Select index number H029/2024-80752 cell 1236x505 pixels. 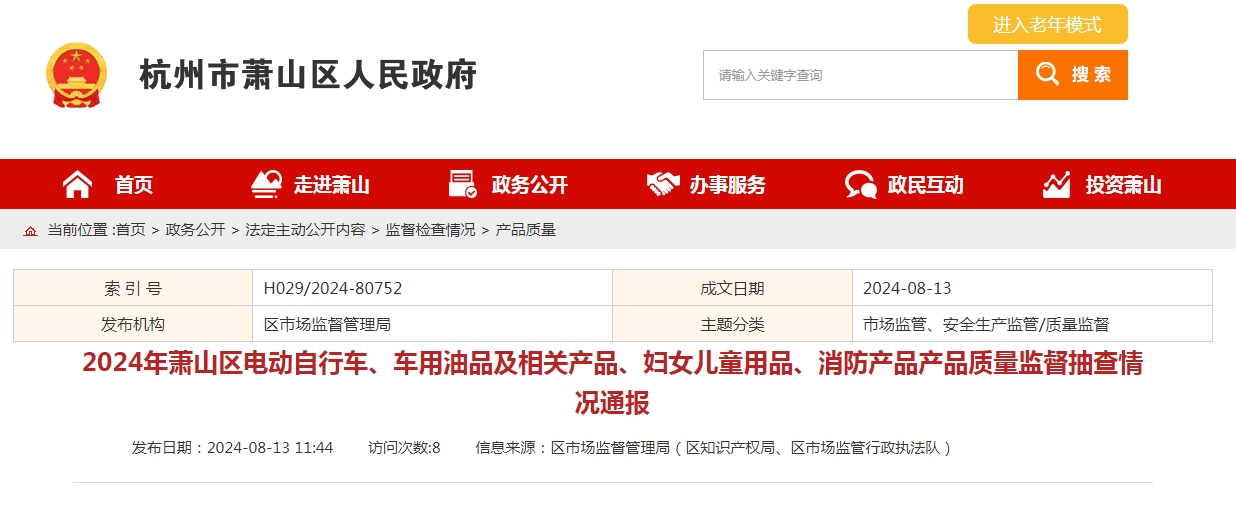pos(432,288)
